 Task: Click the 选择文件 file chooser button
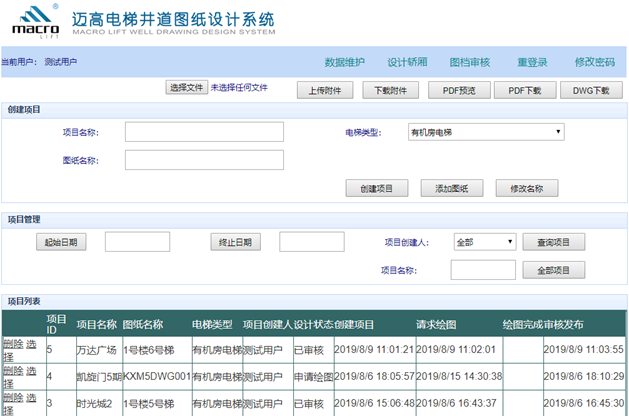pos(186,88)
